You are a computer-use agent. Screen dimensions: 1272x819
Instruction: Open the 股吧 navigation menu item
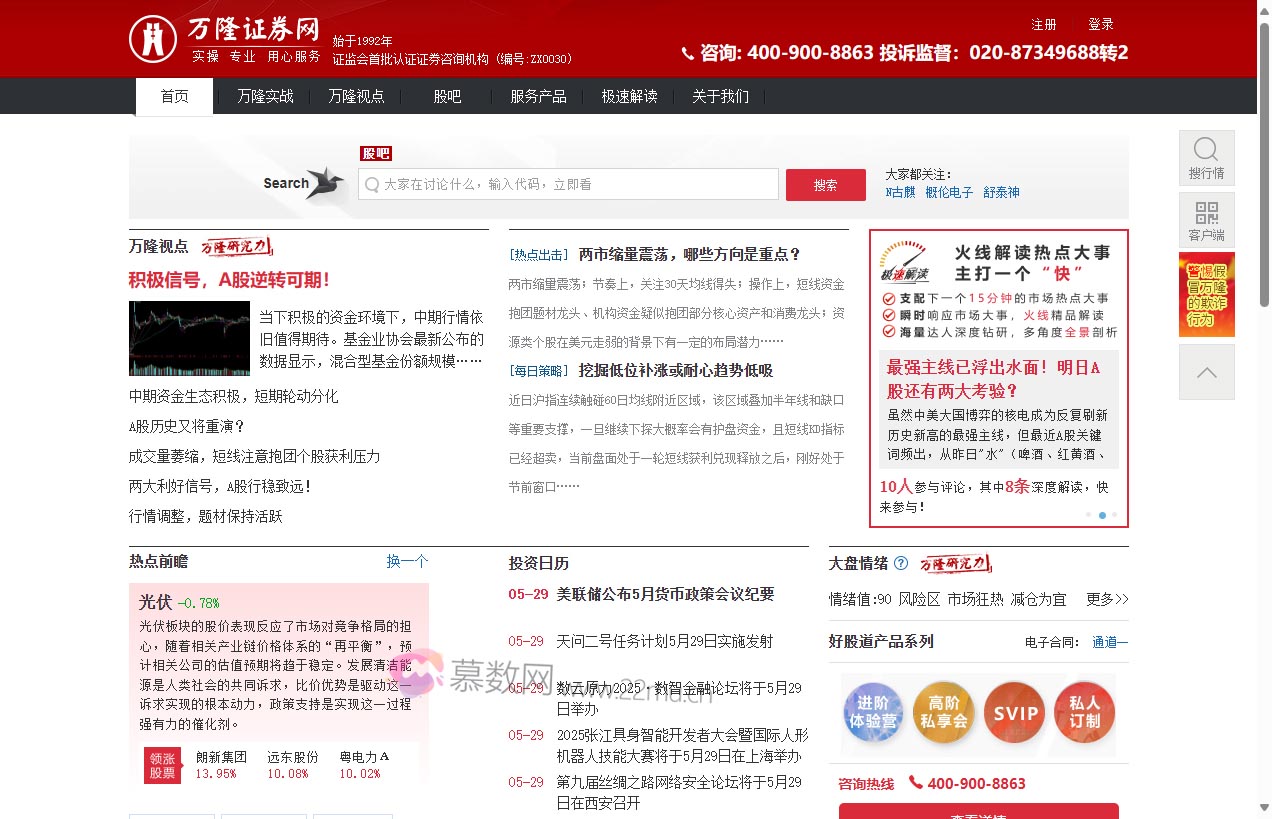click(445, 96)
